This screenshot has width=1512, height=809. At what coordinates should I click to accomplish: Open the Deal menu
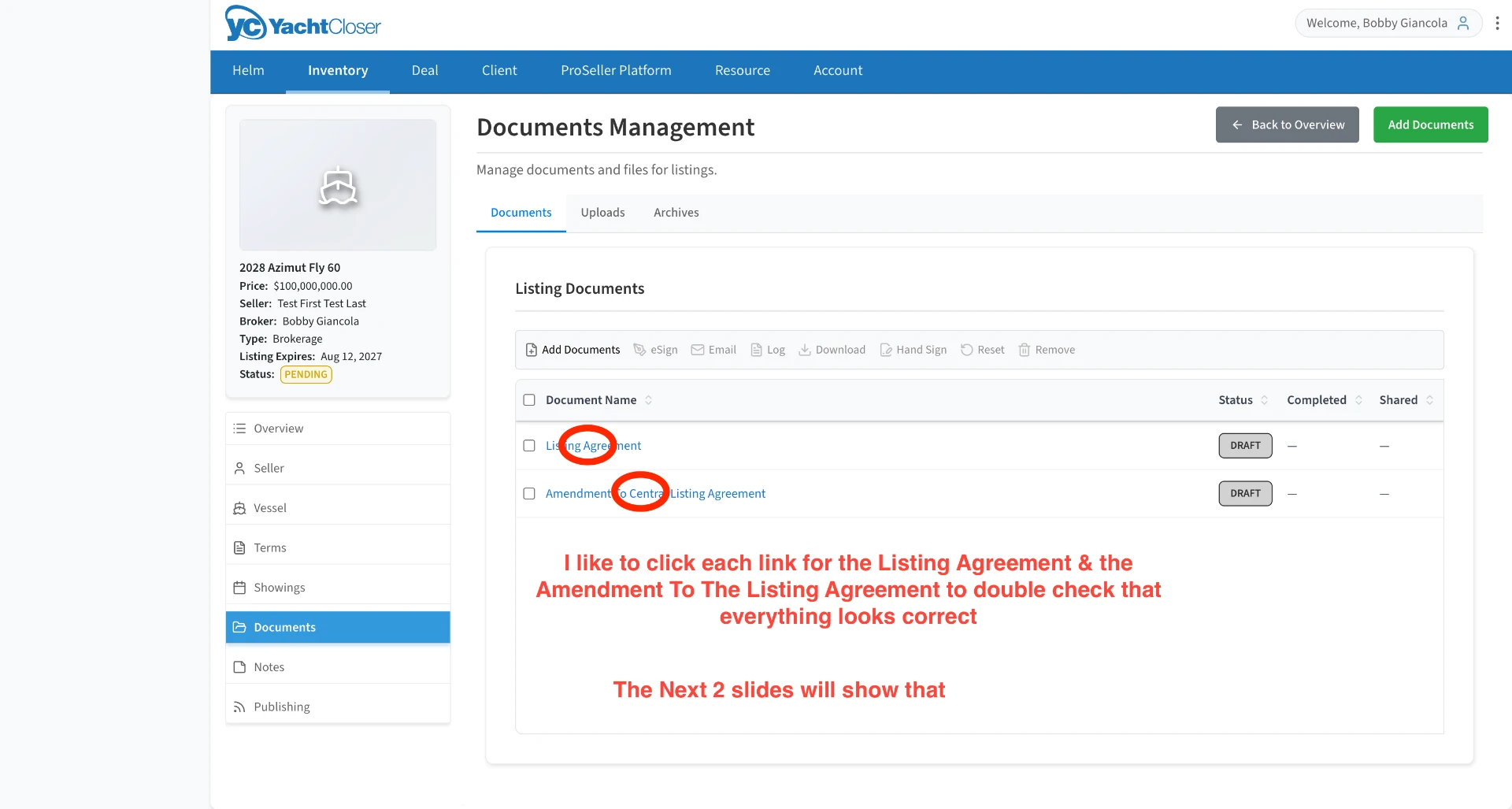point(424,71)
